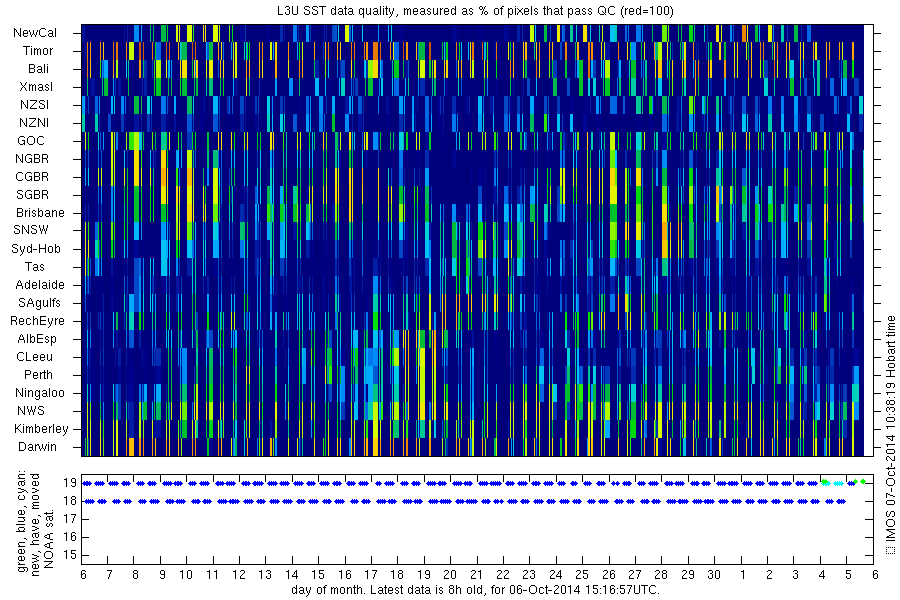Select day 28 on the x-axis

tap(661, 574)
